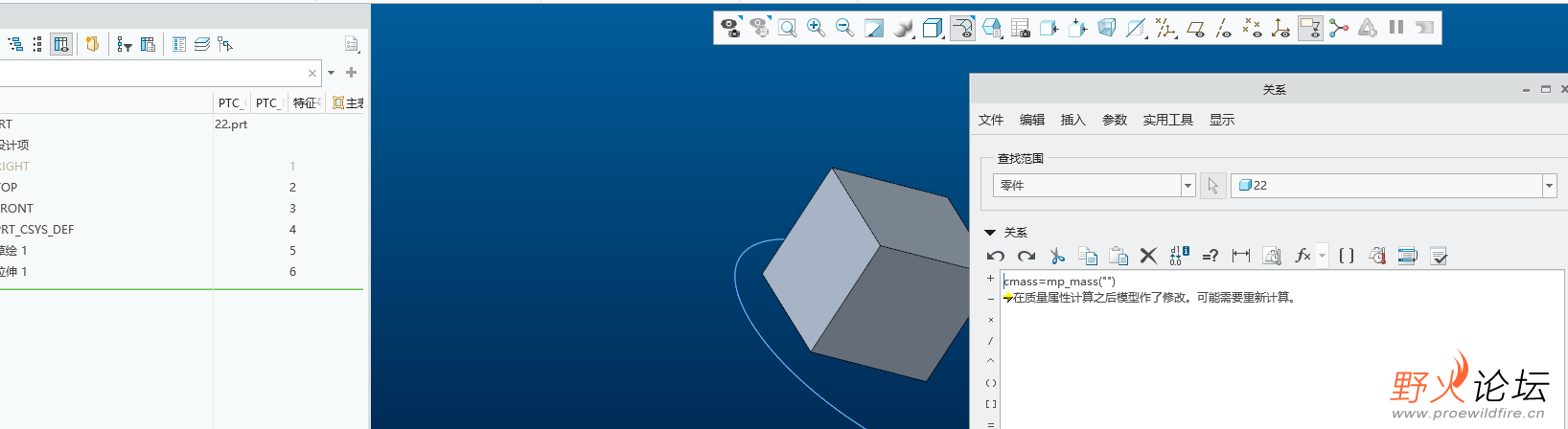Open the 文件 menu in Relations dialog
Image resolution: width=1568 pixels, height=429 pixels.
pos(991,120)
